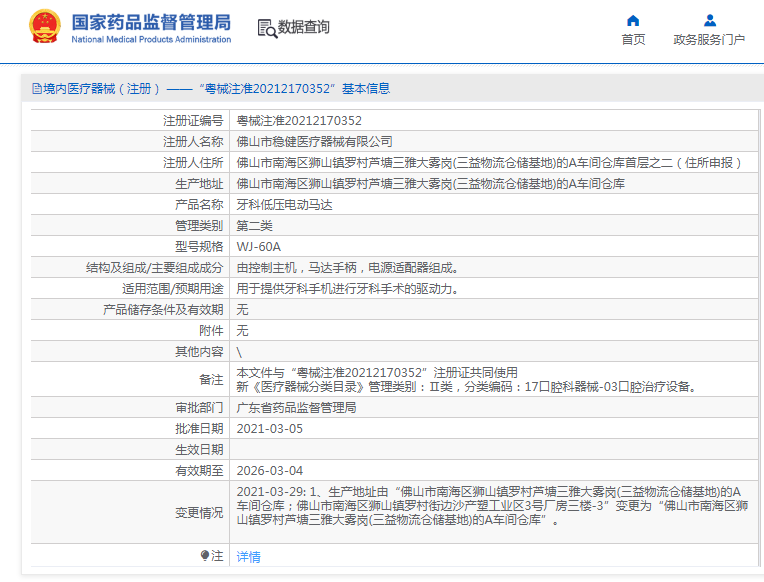Click the 注册人住所 address value
The width and height of the screenshot is (764, 582).
pos(489,163)
